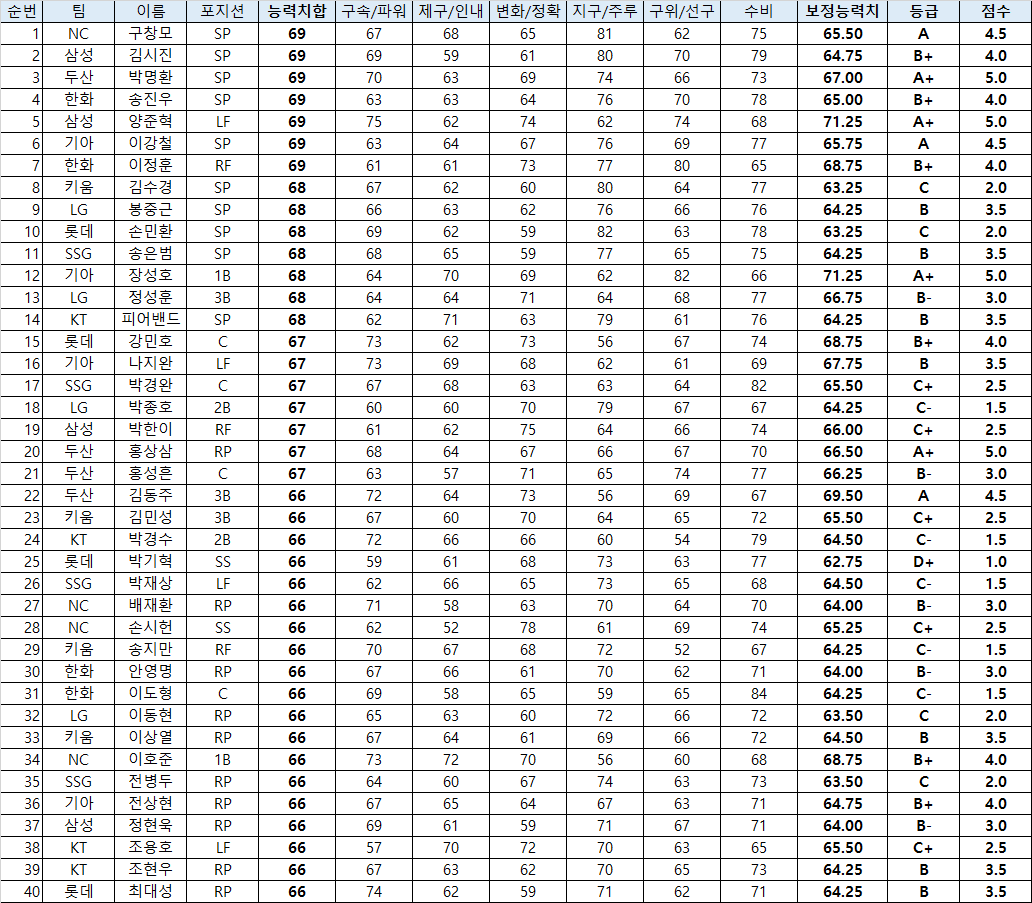1032x903 pixels.
Task: Select the name cell 이호준
Action: tap(150, 760)
